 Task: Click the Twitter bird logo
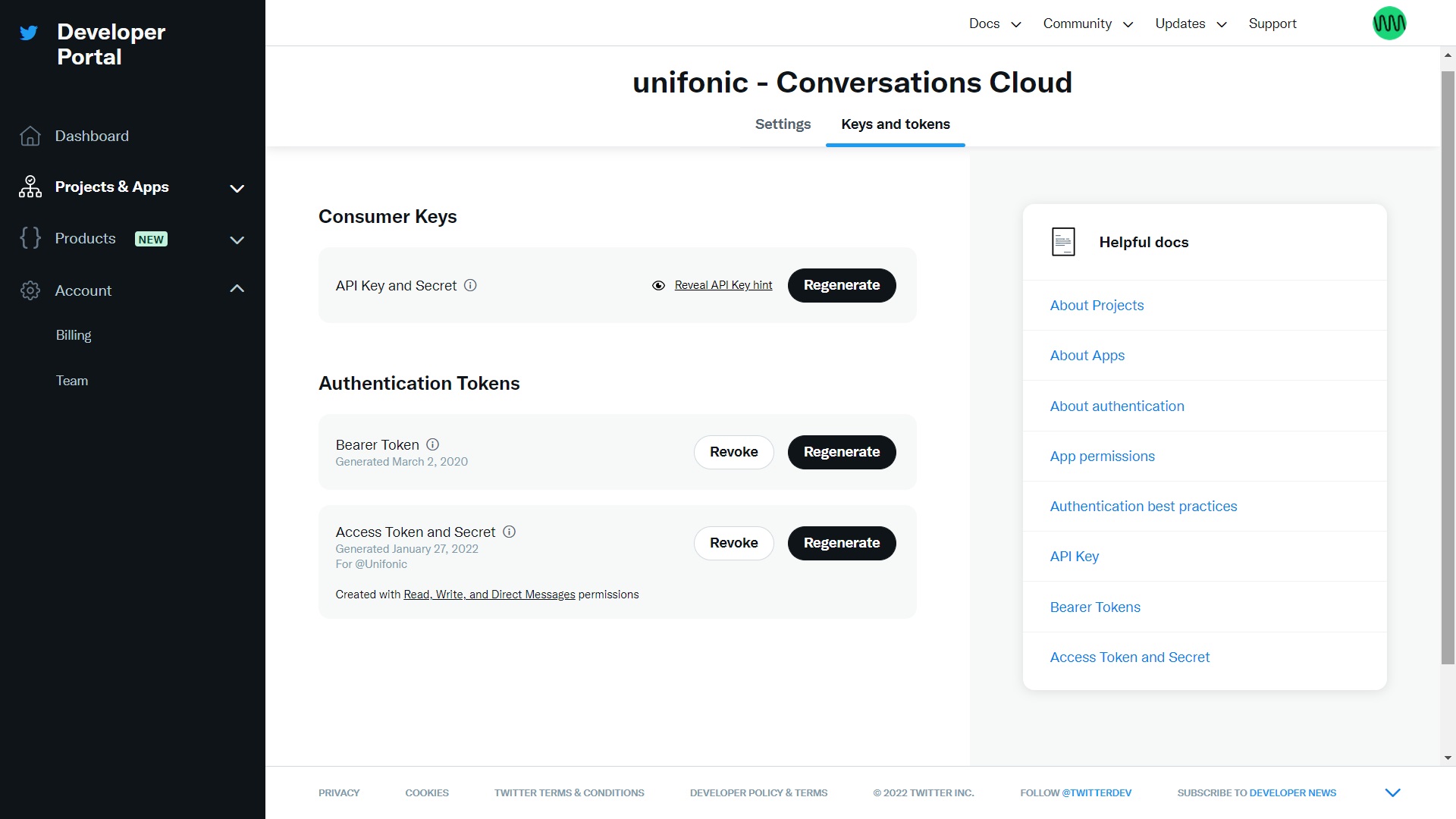coord(29,33)
